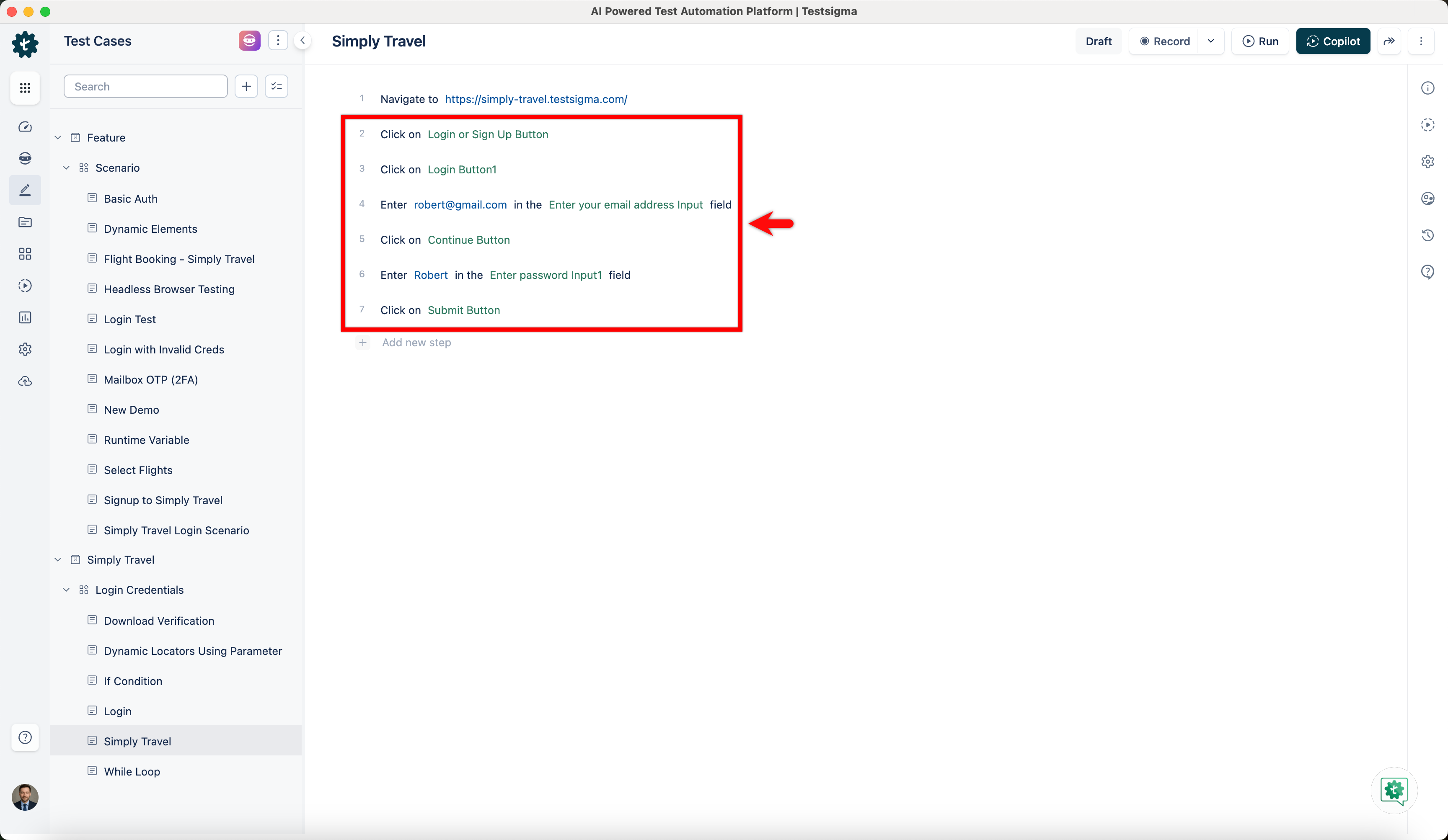Viewport: 1448px width, 840px height.
Task: Open the Download Verification test case
Action: tap(159, 621)
